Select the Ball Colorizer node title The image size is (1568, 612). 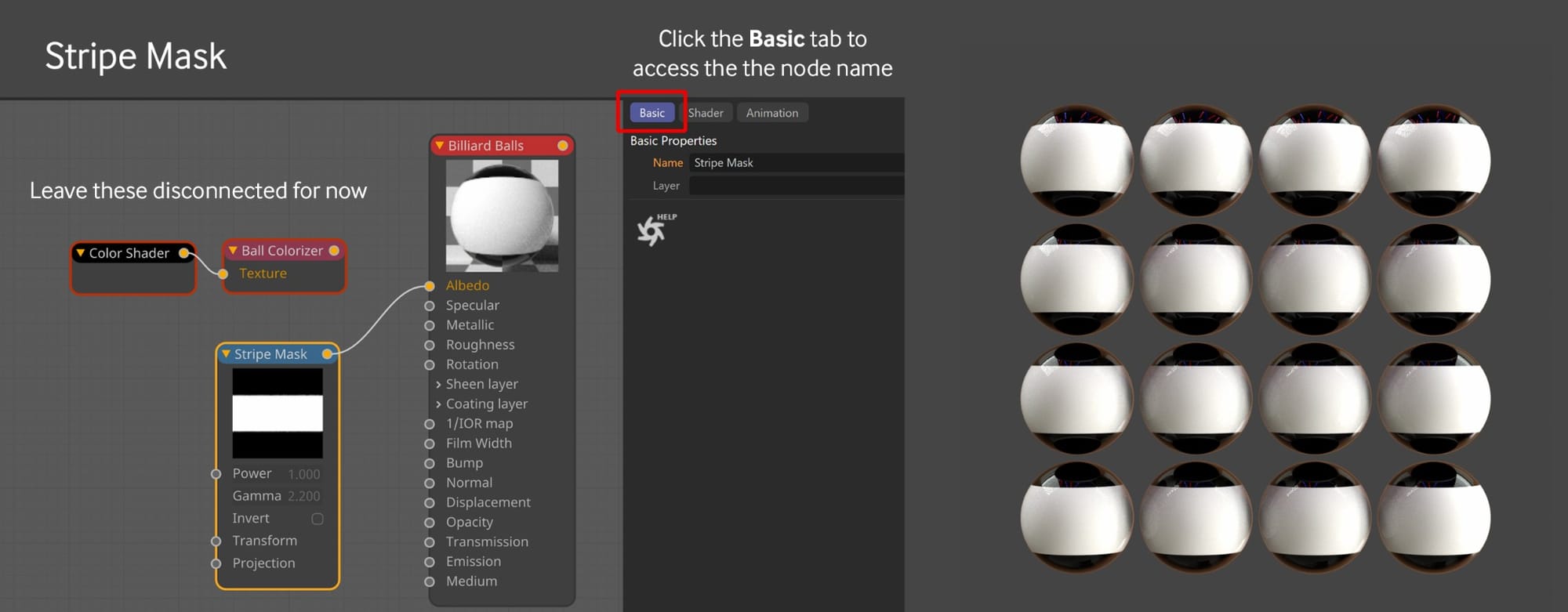tap(282, 251)
